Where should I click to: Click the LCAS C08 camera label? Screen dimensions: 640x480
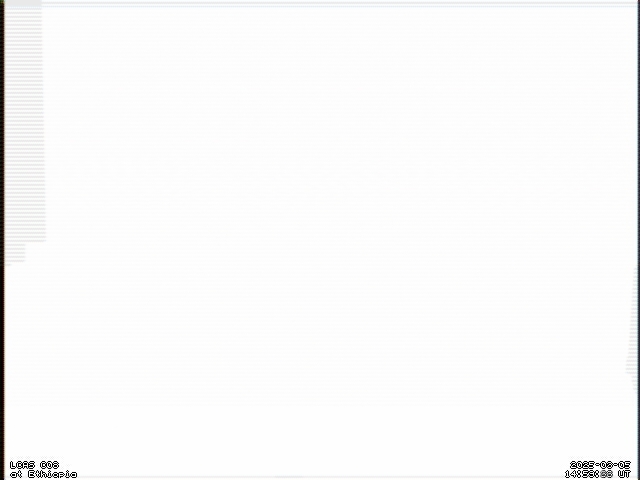pyautogui.click(x=34, y=465)
